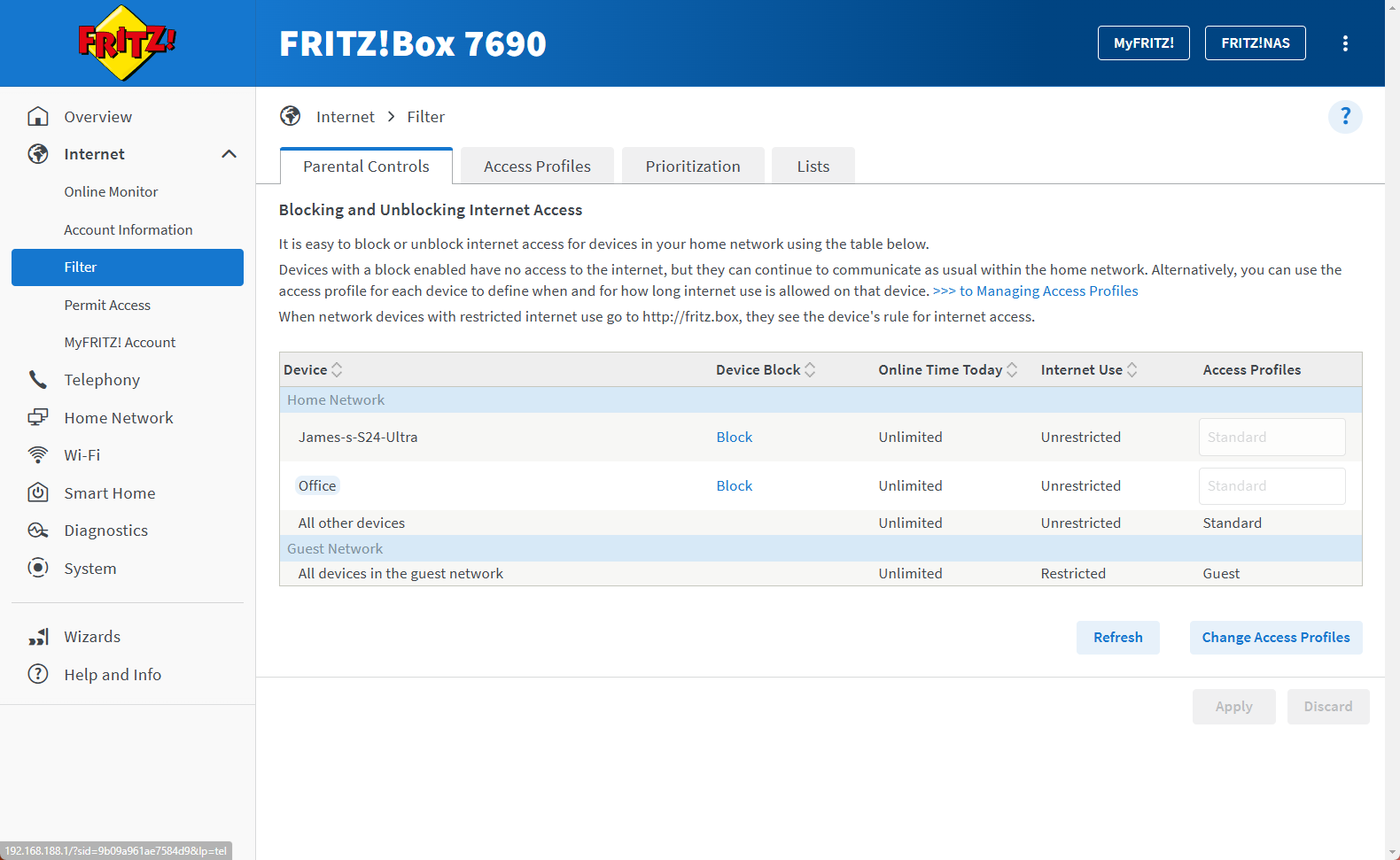Click the System icon in sidebar
Image resolution: width=1400 pixels, height=860 pixels.
pos(38,569)
